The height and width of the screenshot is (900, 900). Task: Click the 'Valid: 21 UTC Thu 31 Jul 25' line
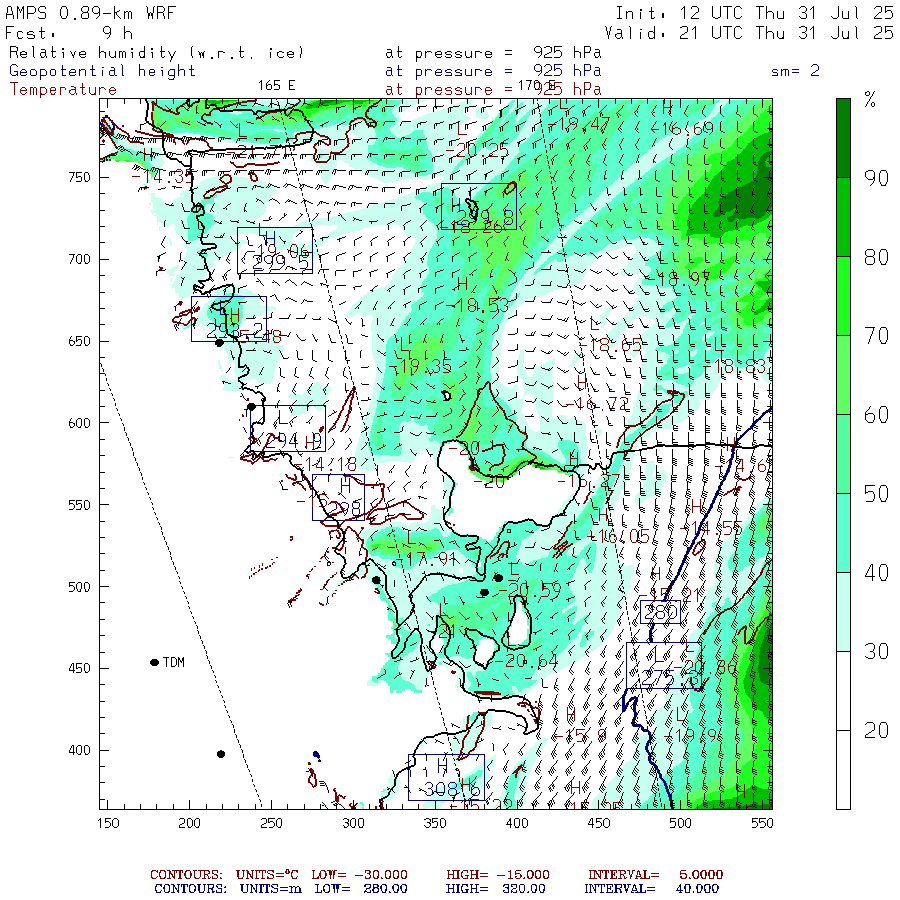point(749,33)
